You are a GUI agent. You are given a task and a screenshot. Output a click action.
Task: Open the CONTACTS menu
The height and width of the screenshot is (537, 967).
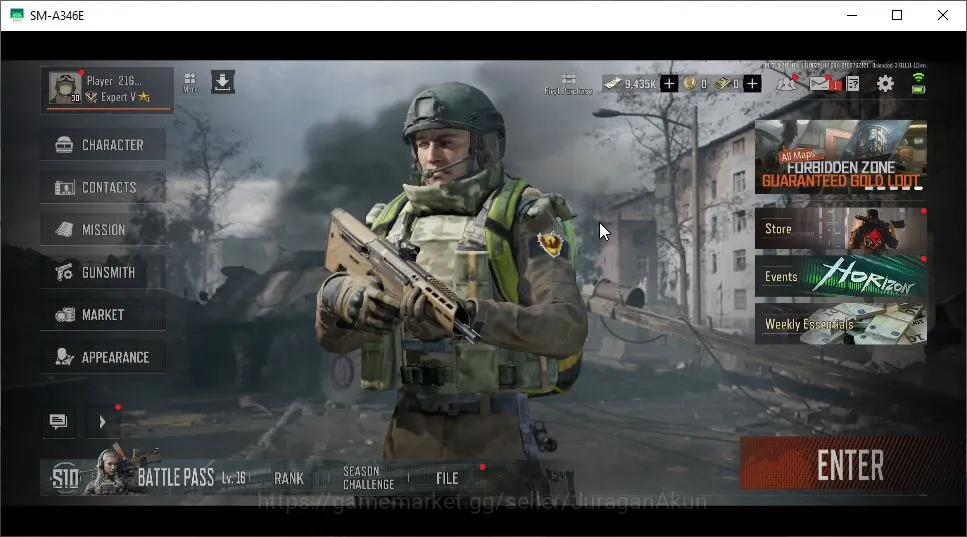click(x=103, y=187)
